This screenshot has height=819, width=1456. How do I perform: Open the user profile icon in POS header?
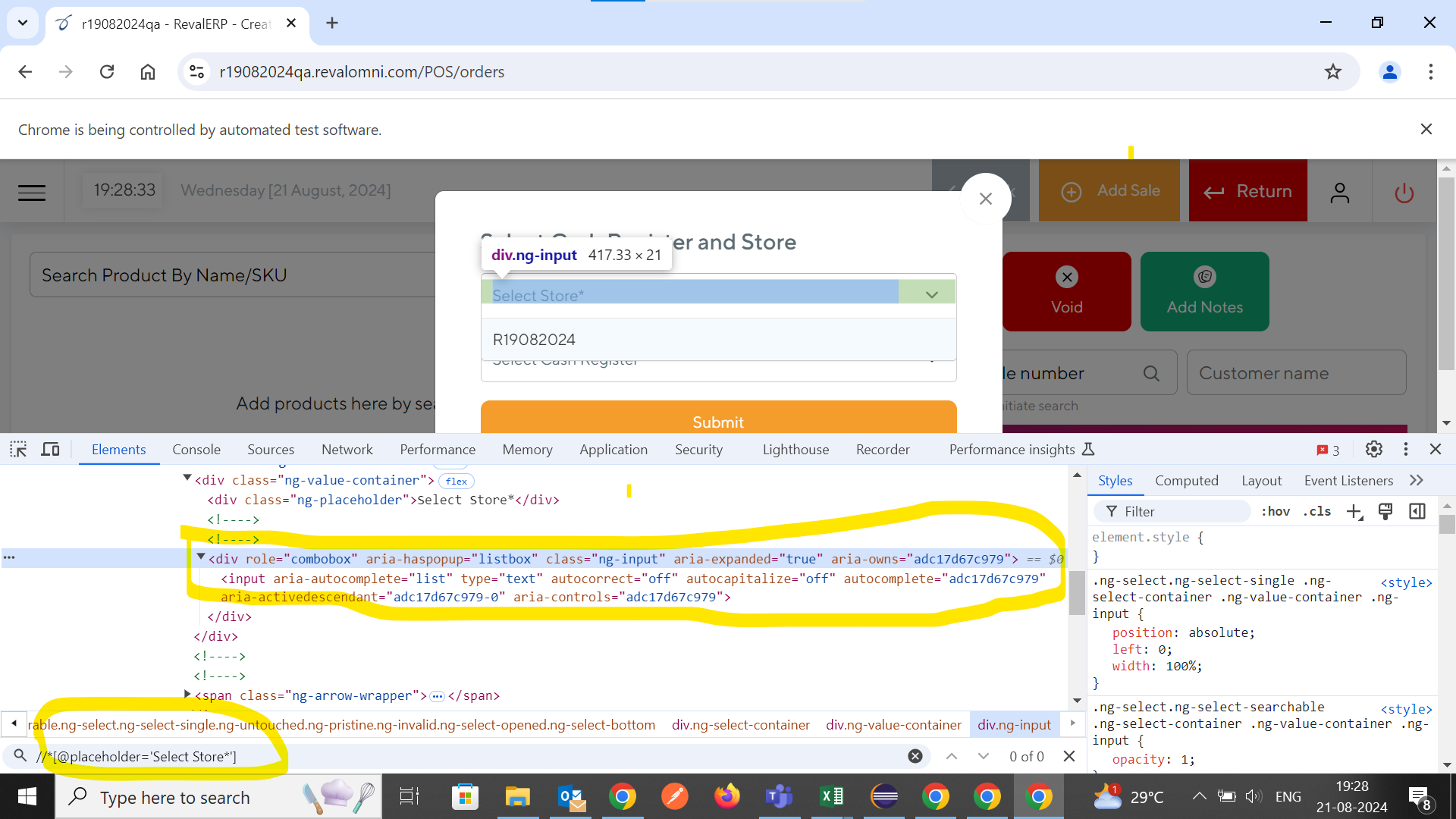coord(1340,193)
